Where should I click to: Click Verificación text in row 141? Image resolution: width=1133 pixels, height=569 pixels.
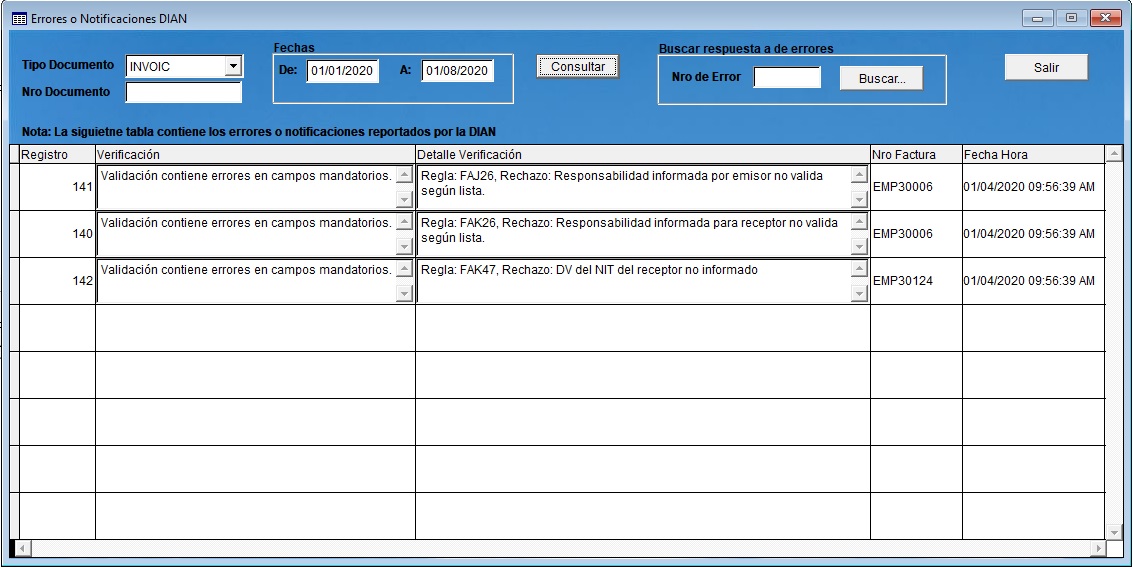246,176
